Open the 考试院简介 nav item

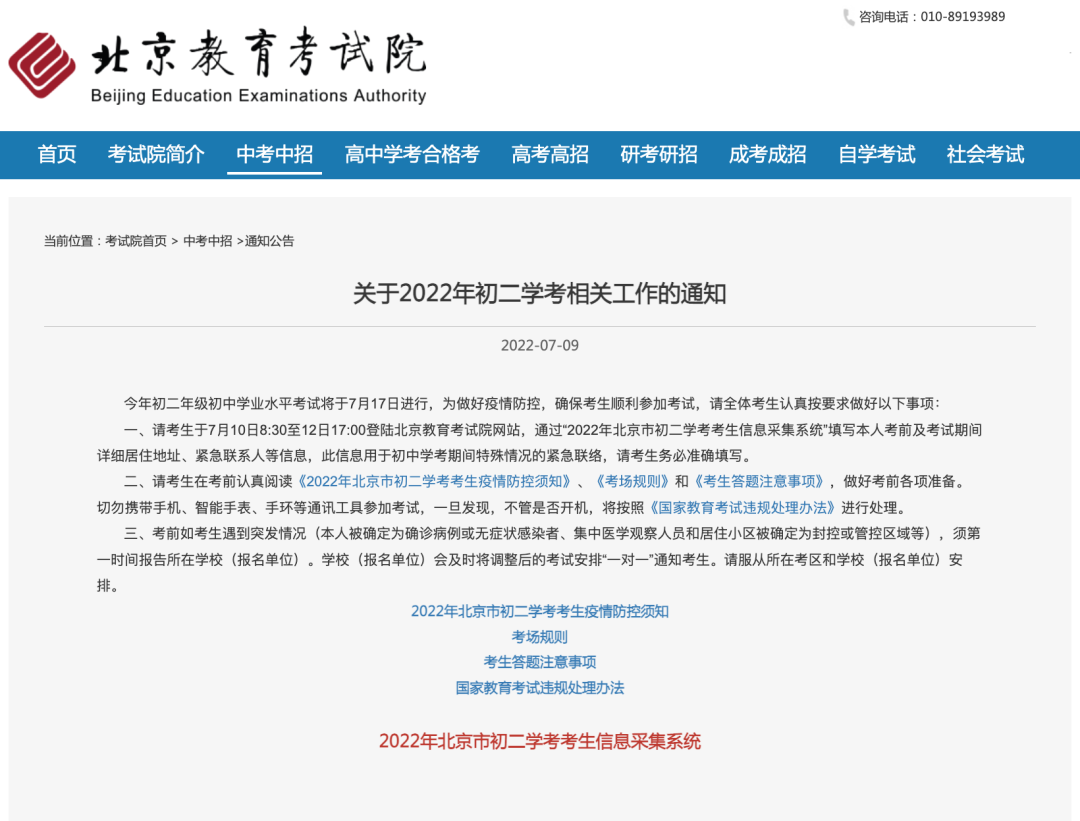pos(156,154)
